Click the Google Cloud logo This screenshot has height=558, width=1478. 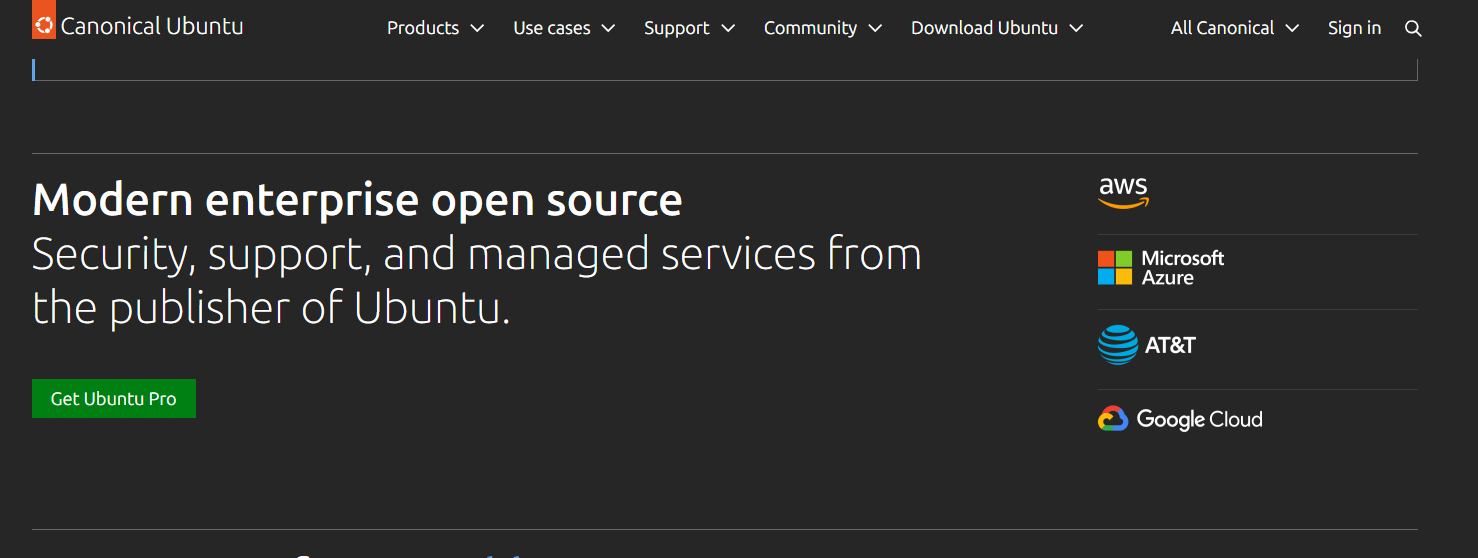coord(1180,419)
